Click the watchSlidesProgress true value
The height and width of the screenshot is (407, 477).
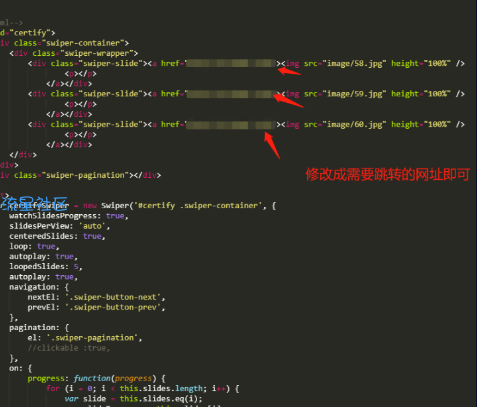click(115, 216)
